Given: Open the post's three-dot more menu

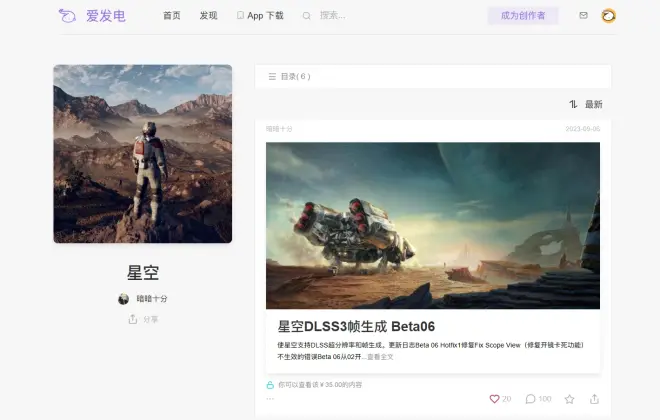Looking at the screenshot, I should click(270, 398).
